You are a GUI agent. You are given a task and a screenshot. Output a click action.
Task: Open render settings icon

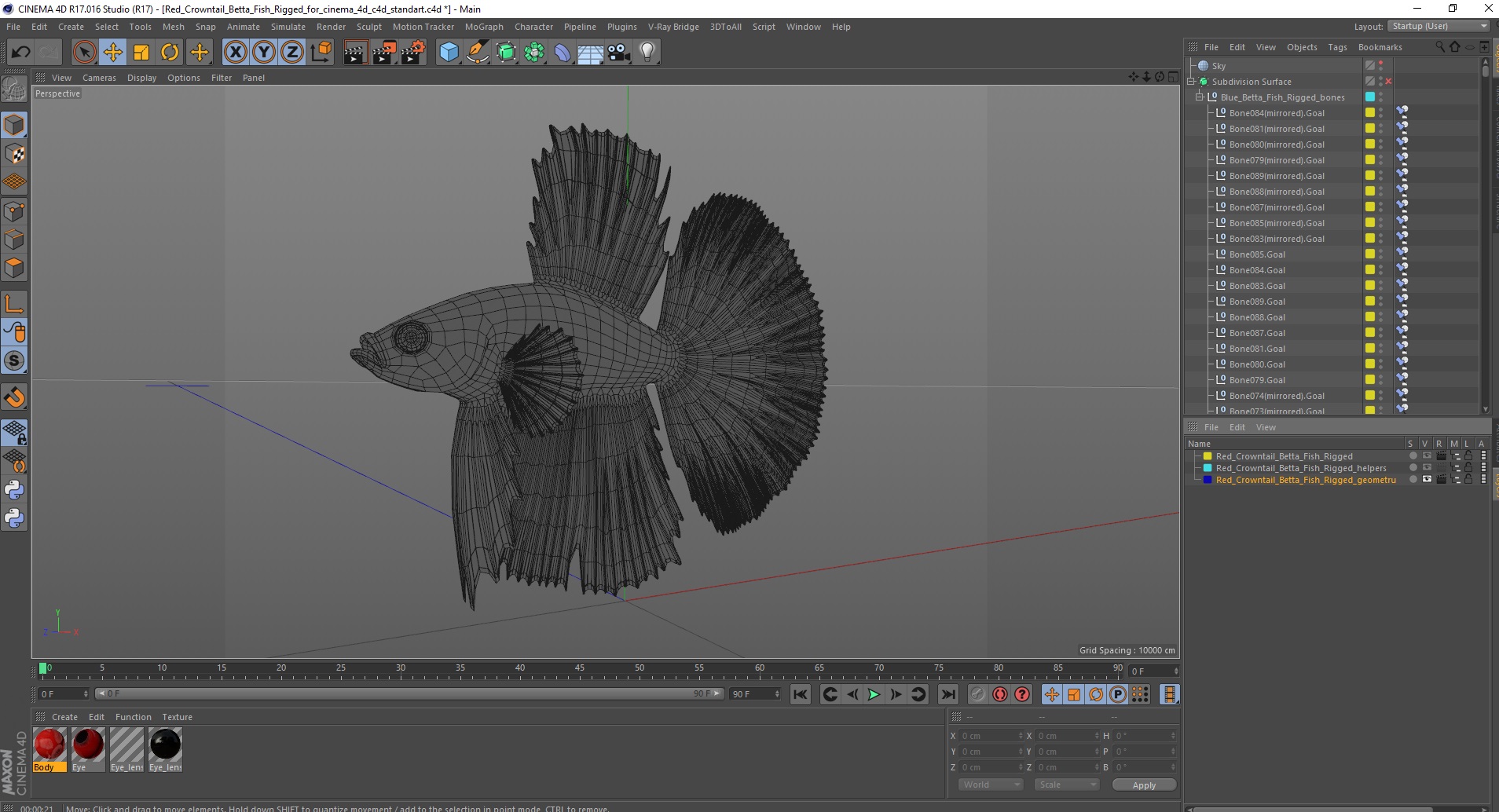click(413, 53)
